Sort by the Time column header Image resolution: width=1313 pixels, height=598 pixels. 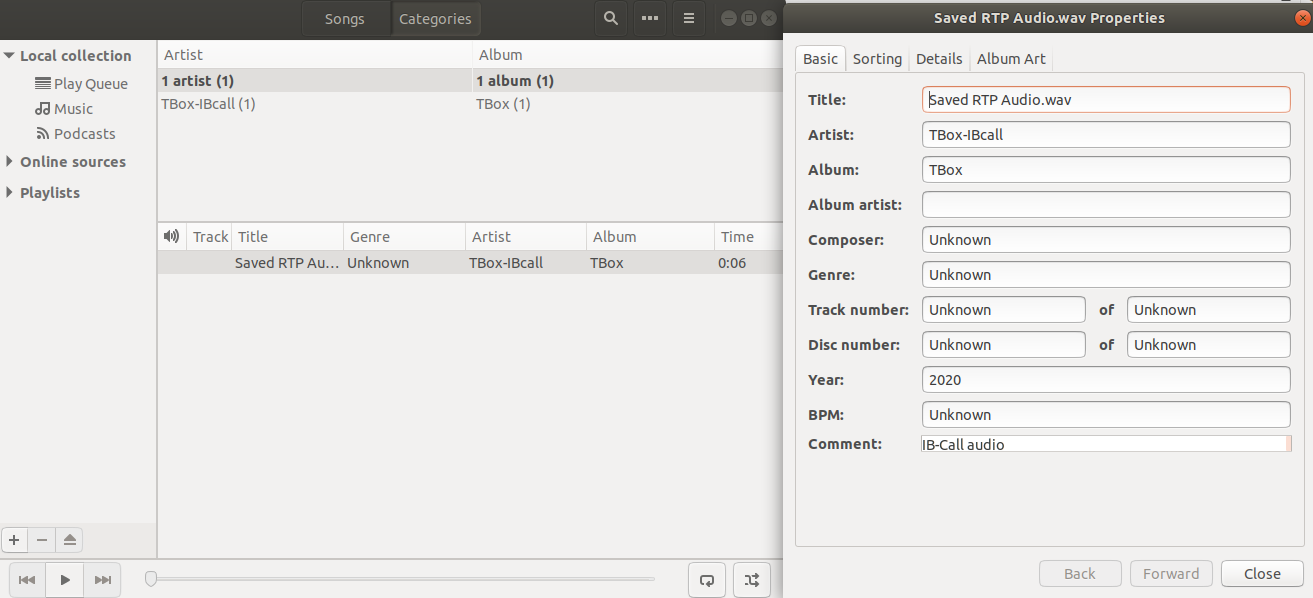[x=749, y=237]
